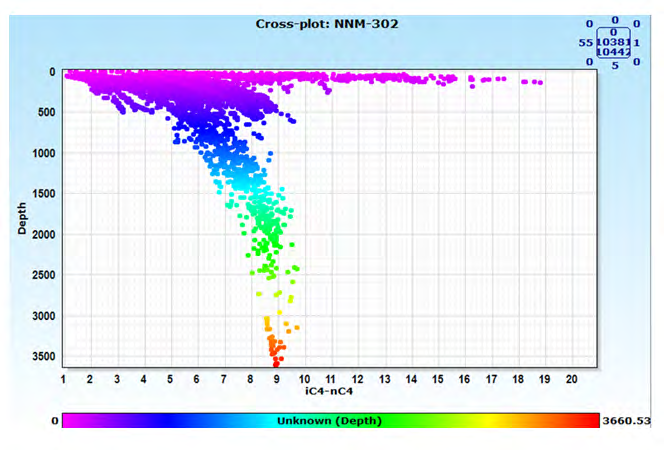Screen dimensions: 664x450
Task: Click the x-axis tick label '7'
Action: [224, 379]
